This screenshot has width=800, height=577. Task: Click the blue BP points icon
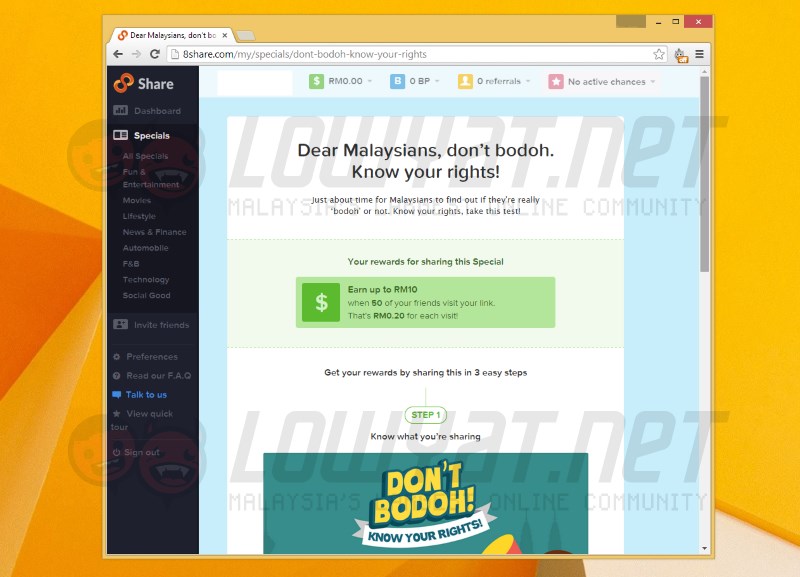click(397, 82)
